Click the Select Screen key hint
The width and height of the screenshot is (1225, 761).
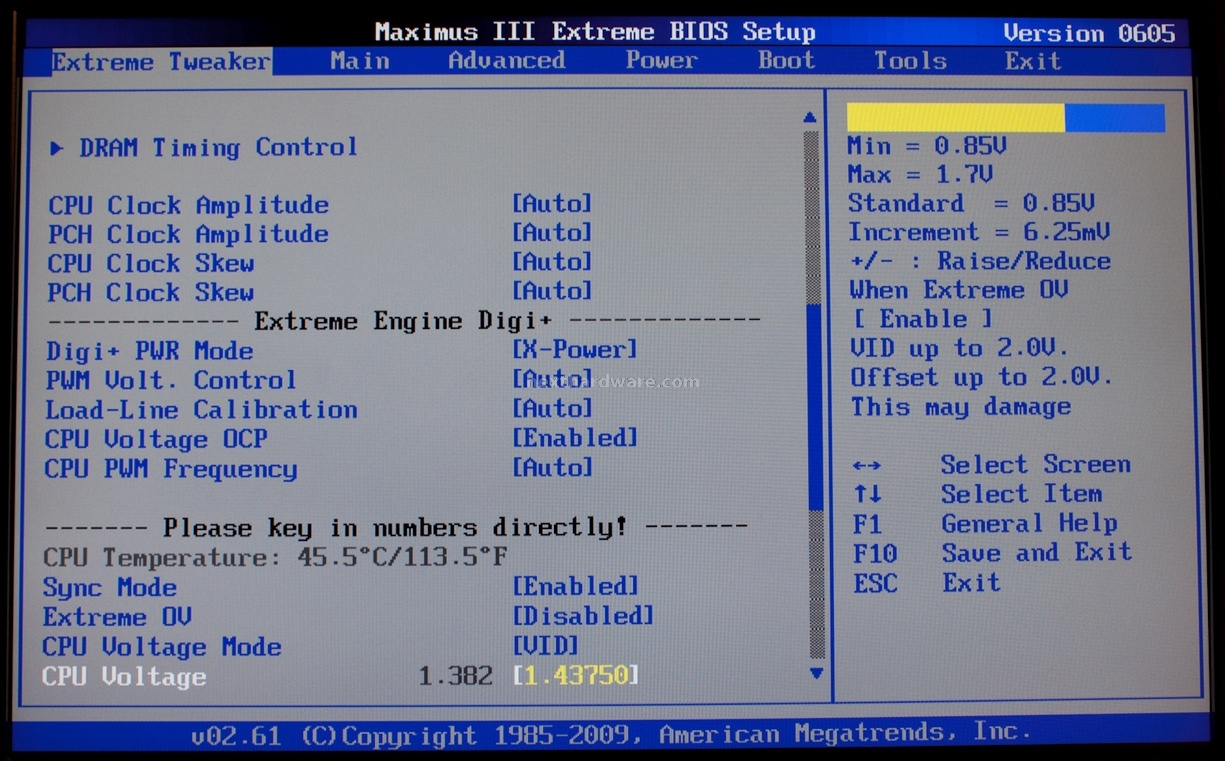coord(1036,464)
